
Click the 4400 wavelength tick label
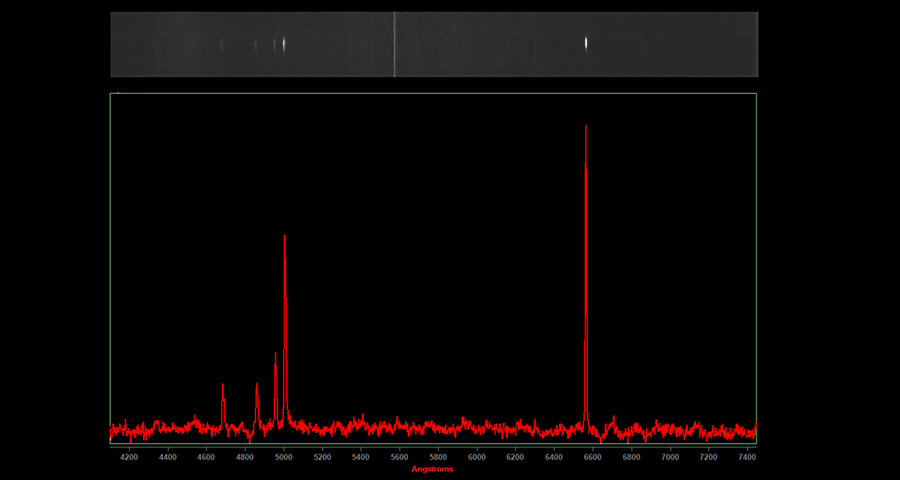coord(168,457)
